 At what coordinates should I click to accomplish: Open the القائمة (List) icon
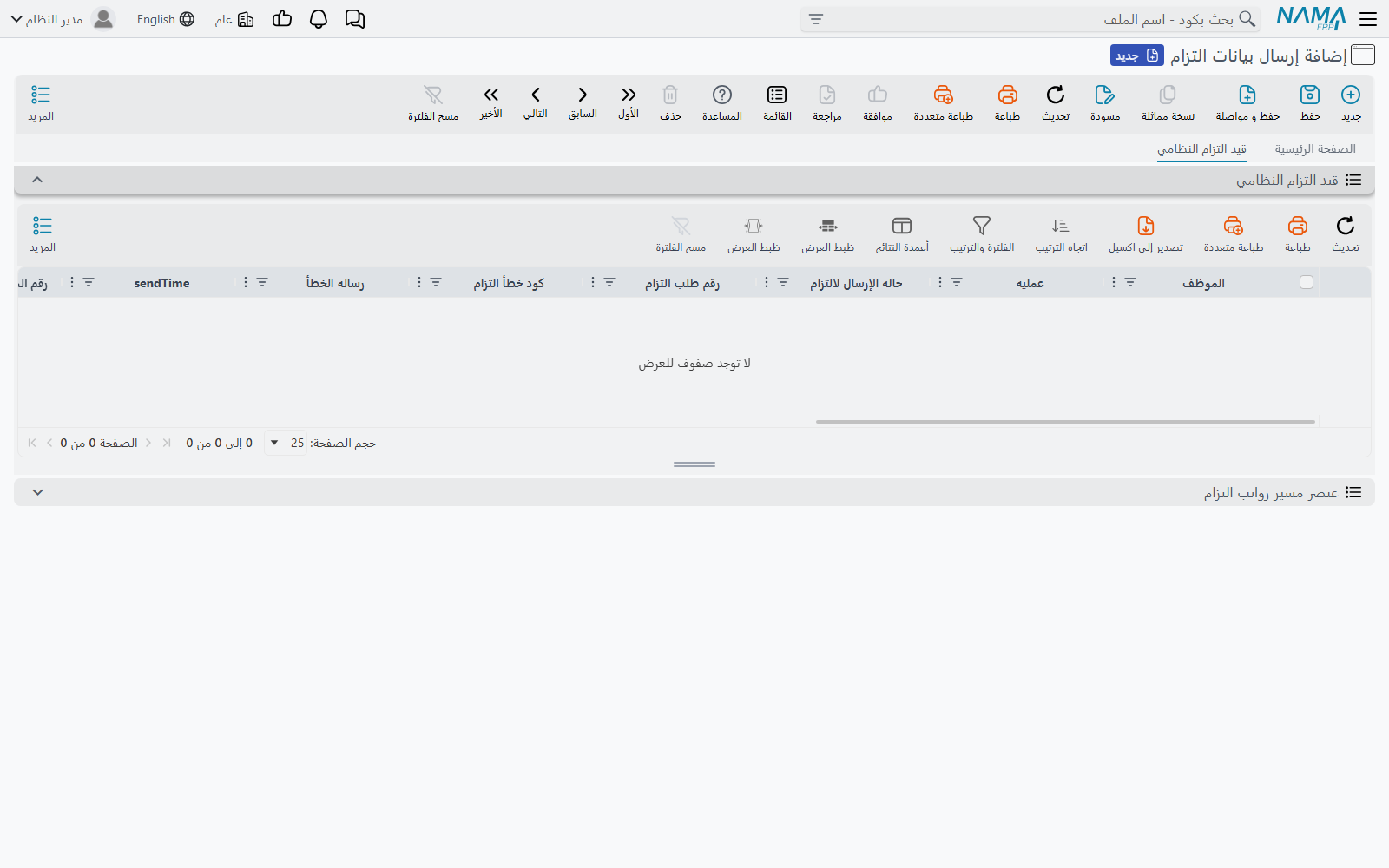(777, 95)
